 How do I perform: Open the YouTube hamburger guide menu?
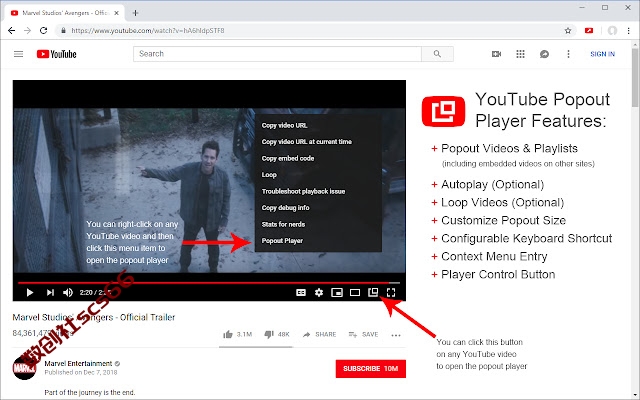point(18,54)
